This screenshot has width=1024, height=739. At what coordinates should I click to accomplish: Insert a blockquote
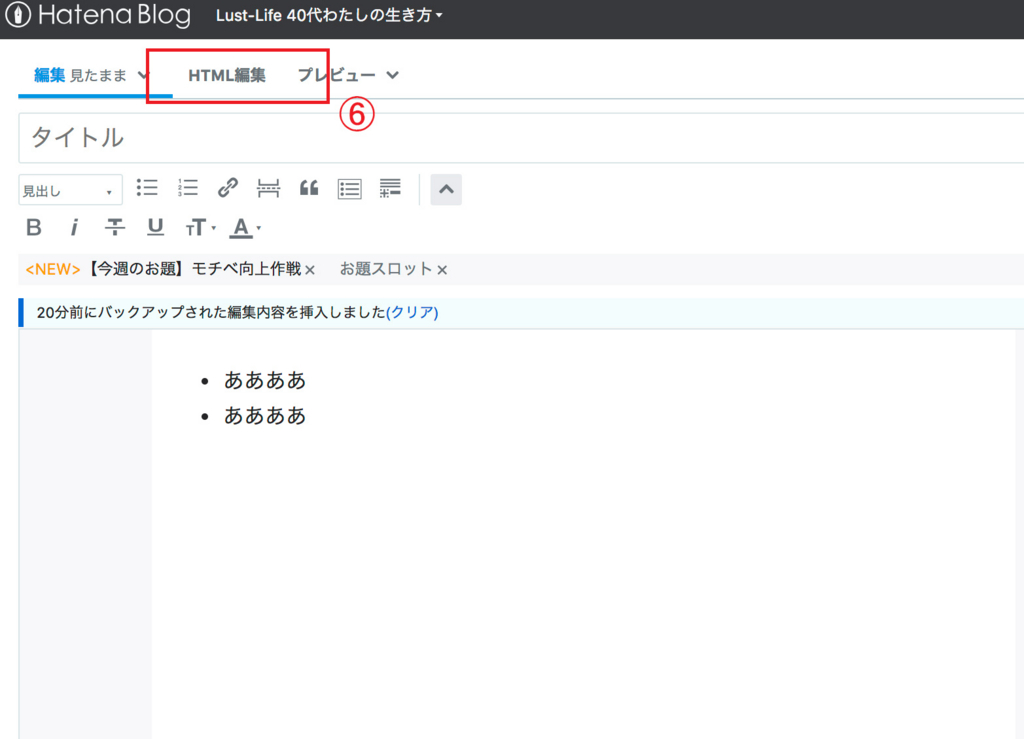[x=308, y=188]
